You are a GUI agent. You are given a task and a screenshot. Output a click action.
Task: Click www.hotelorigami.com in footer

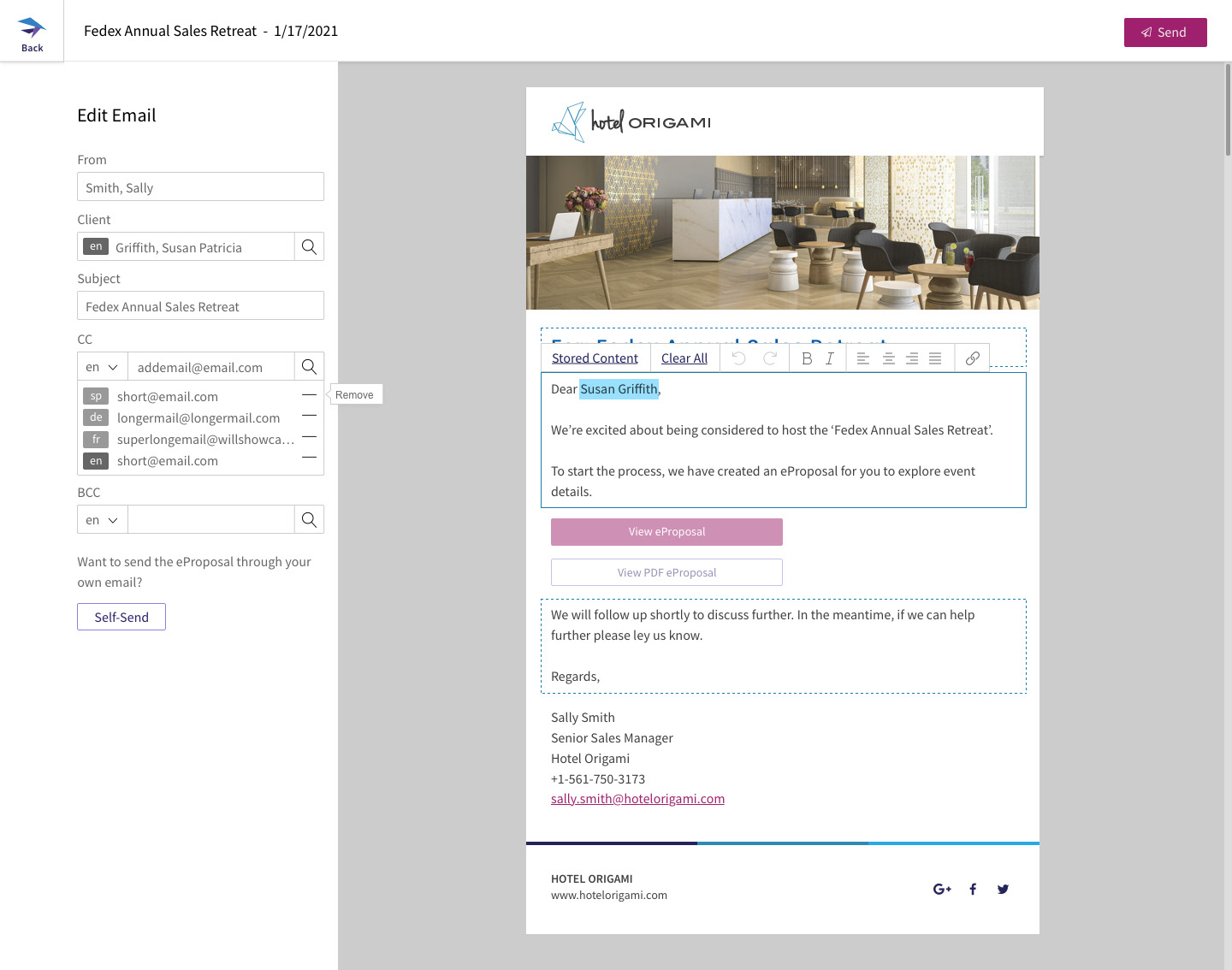609,896
